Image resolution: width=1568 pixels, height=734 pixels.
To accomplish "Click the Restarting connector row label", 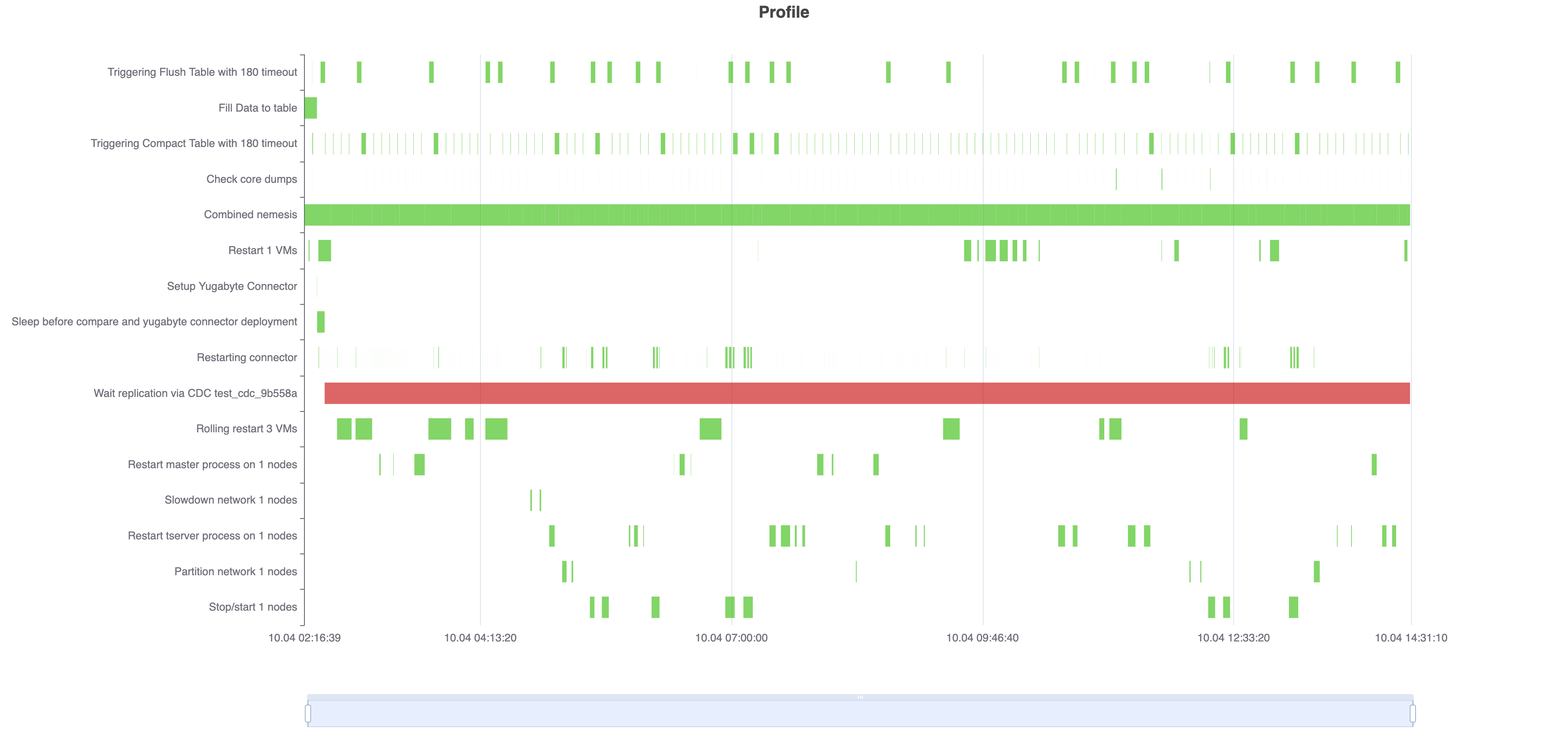I will tap(246, 357).
